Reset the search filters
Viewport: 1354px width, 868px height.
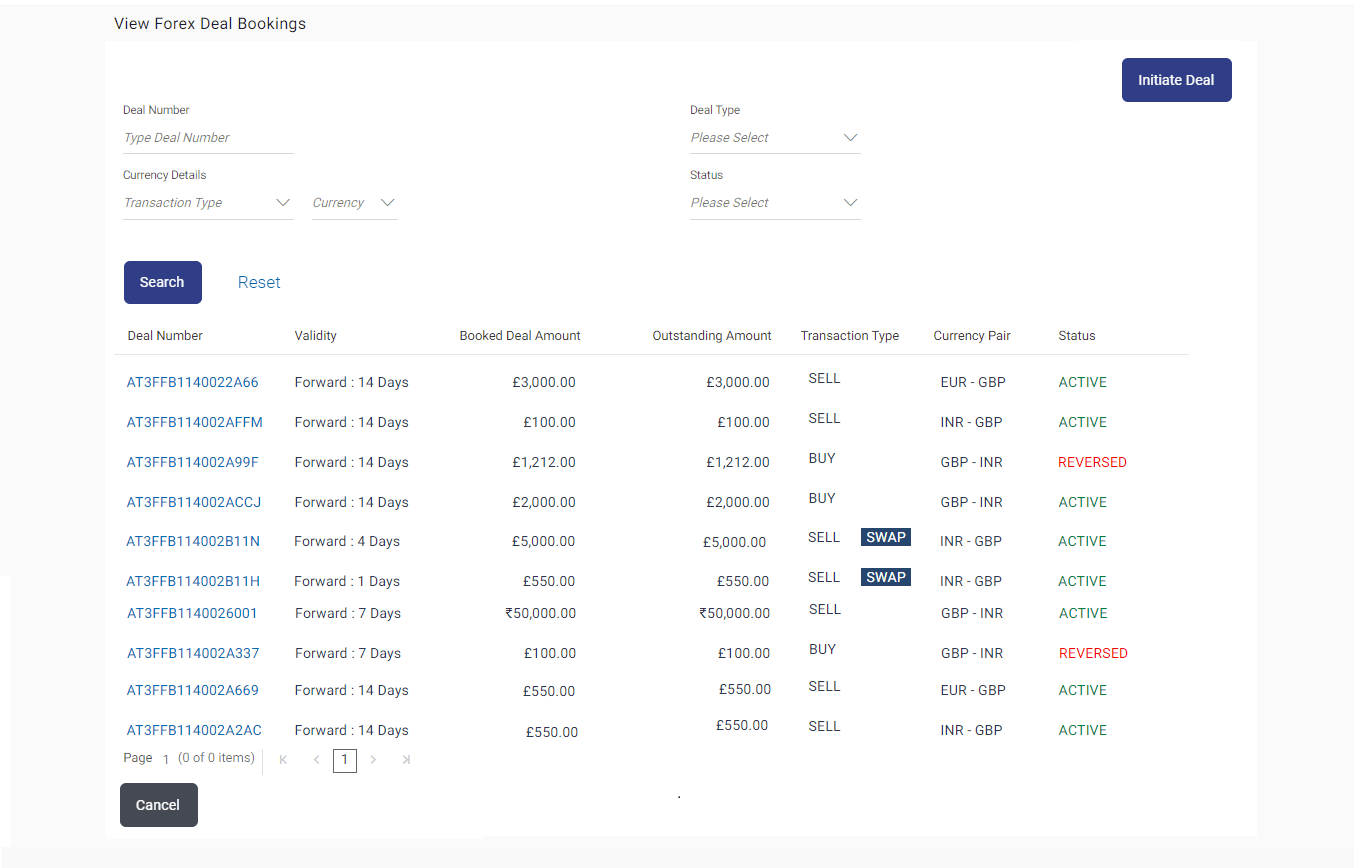tap(259, 283)
